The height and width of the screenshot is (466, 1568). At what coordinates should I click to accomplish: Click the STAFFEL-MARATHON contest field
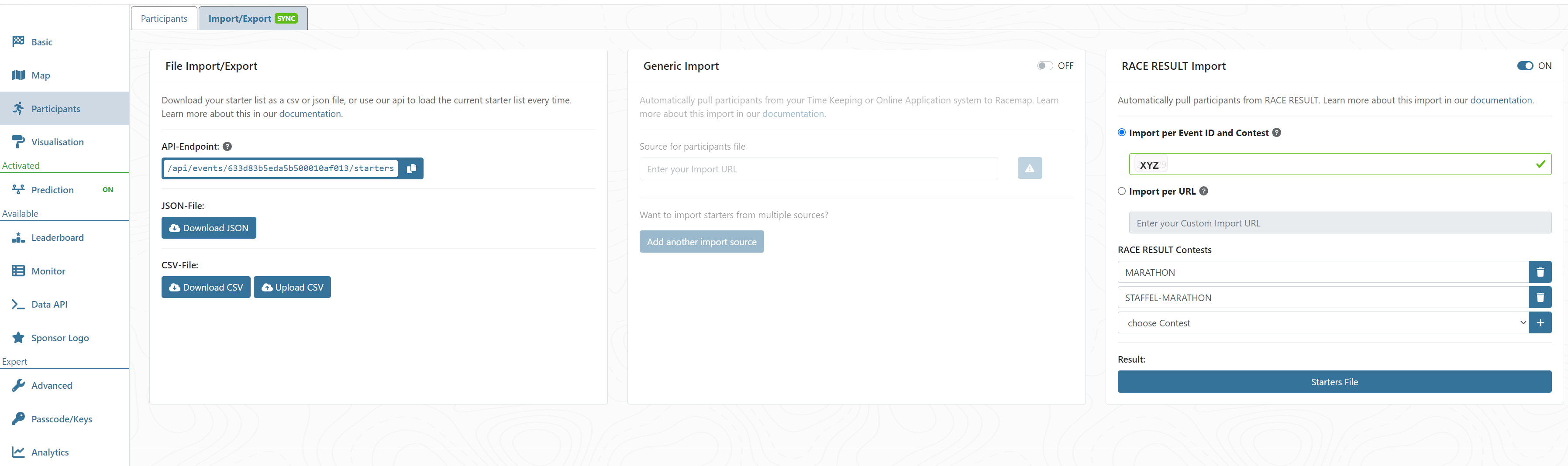click(x=1323, y=298)
